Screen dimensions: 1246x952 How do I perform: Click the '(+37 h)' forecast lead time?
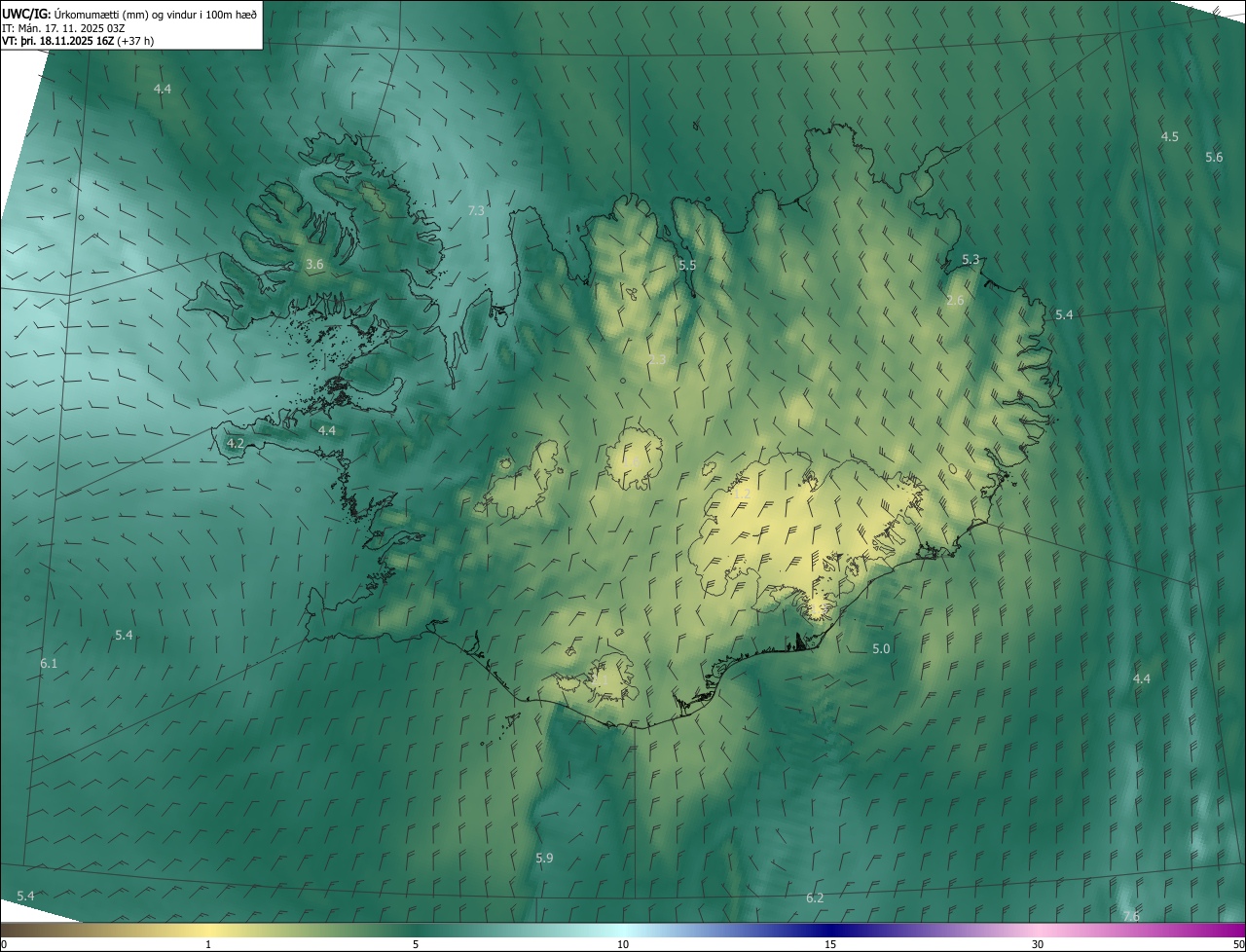click(134, 41)
